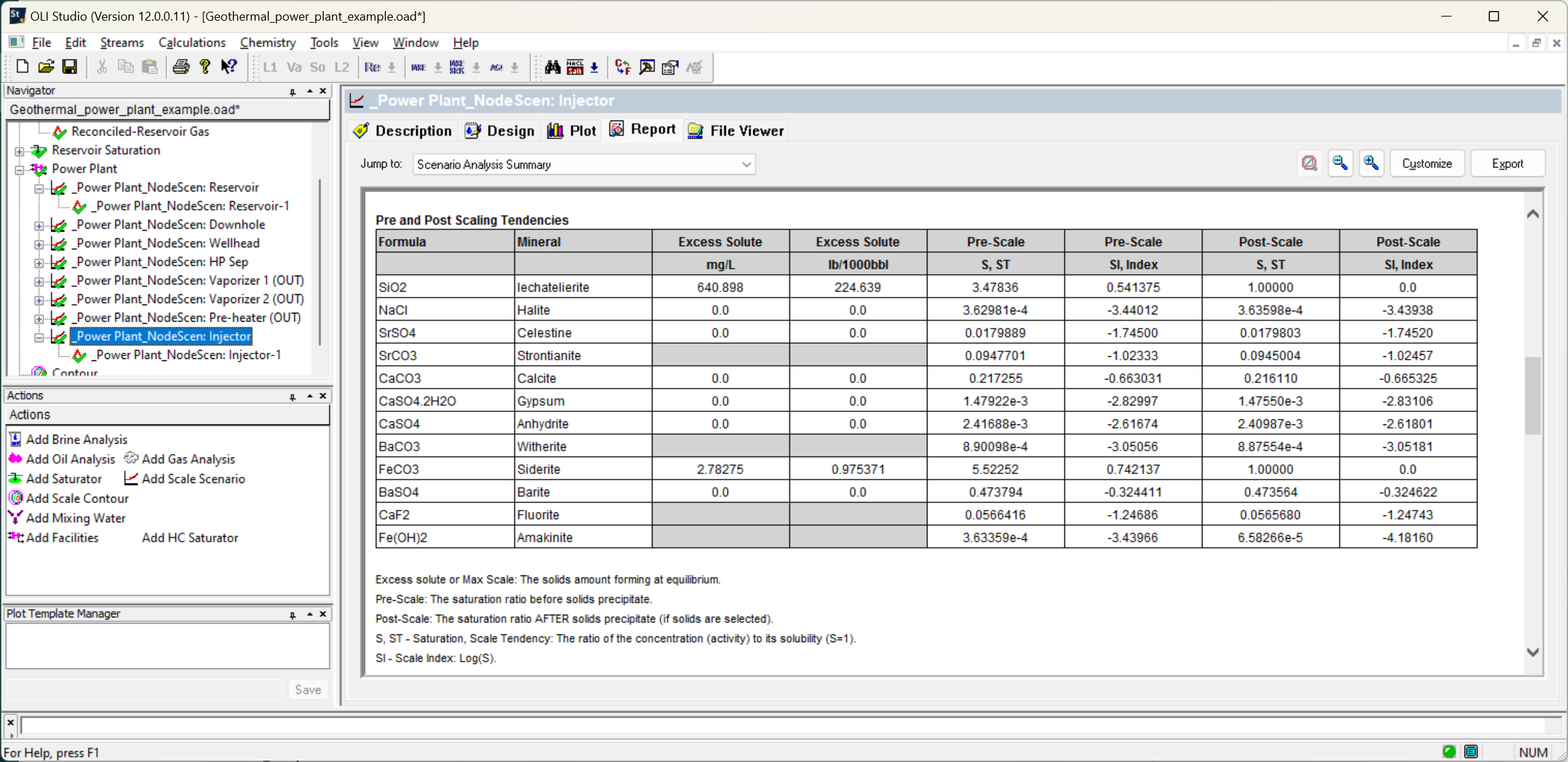Click the MSE framework toolbar icon
1568x762 pixels.
click(418, 67)
